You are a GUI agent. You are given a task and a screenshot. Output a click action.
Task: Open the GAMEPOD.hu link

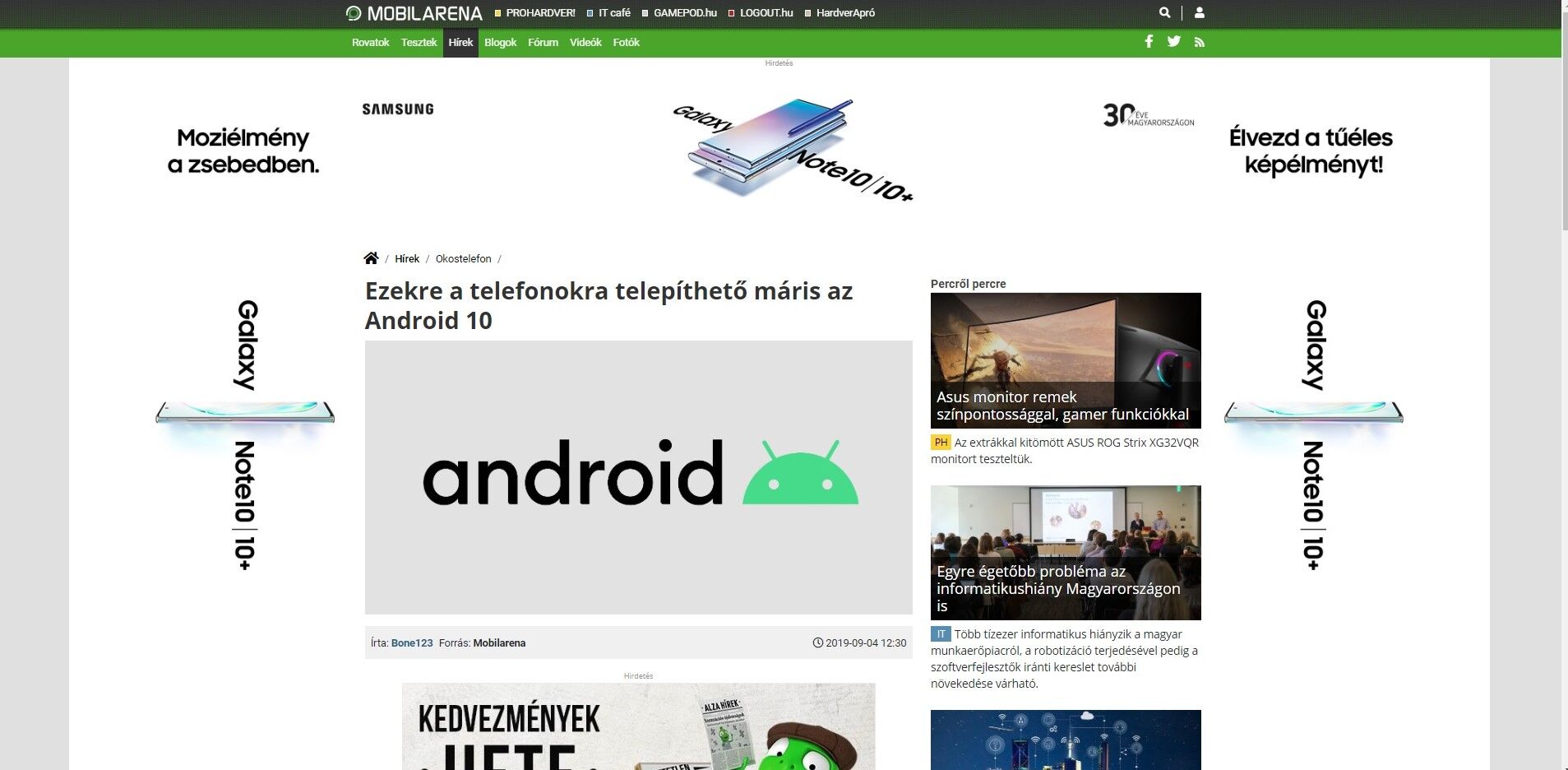tap(685, 13)
